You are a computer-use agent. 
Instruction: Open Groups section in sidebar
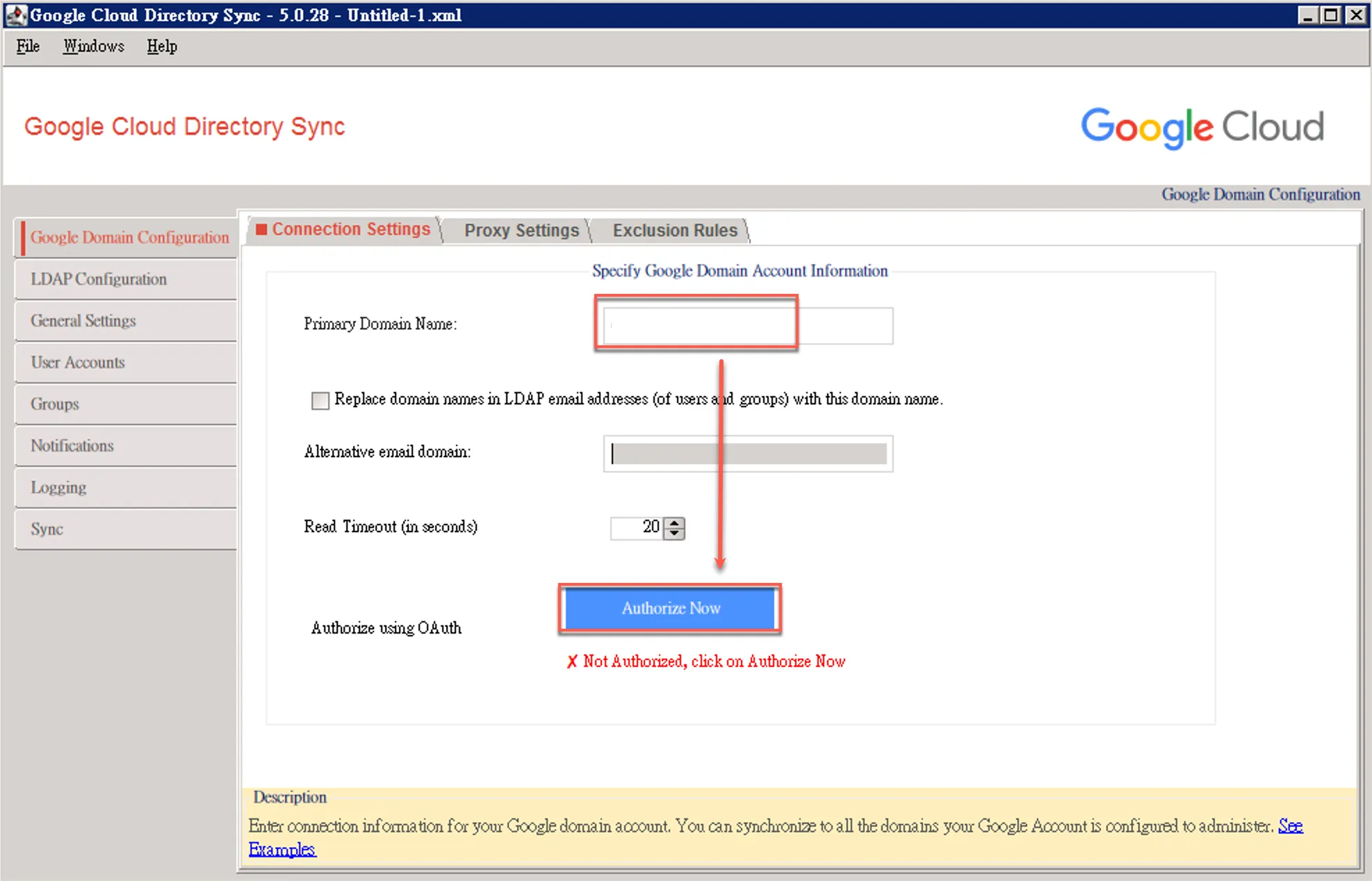(126, 404)
